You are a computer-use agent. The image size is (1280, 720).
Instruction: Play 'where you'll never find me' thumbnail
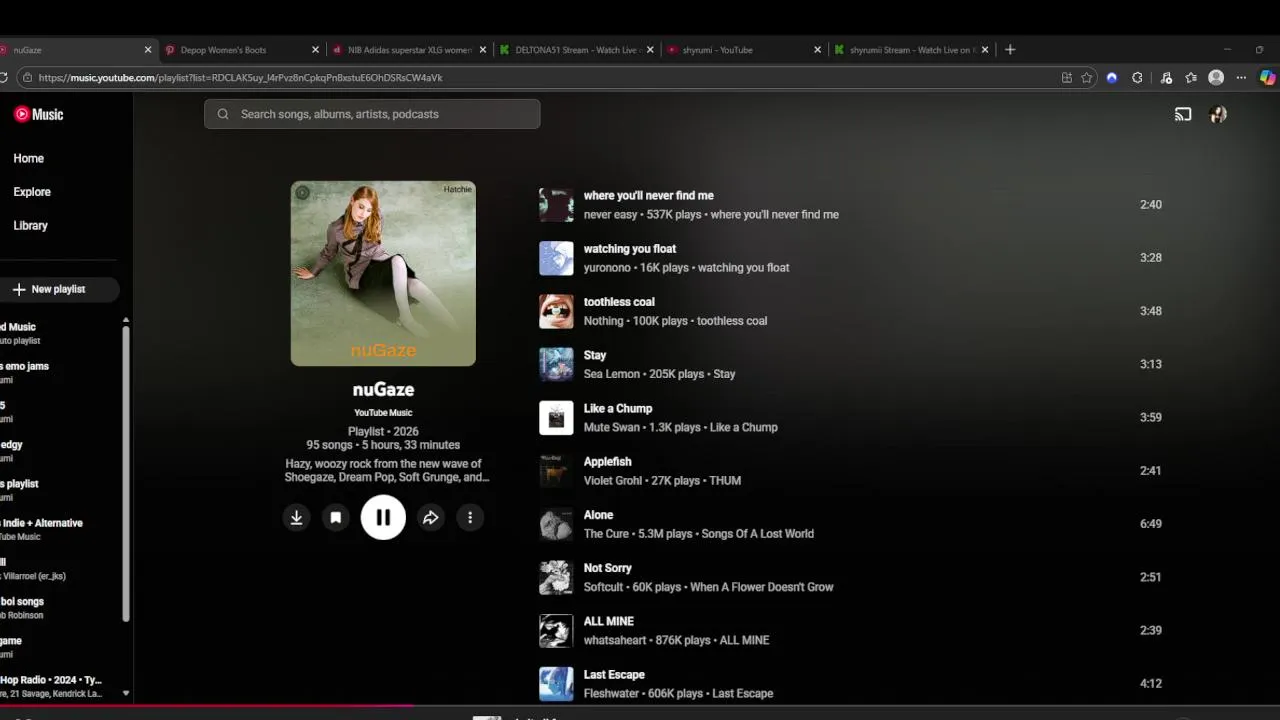tap(556, 205)
